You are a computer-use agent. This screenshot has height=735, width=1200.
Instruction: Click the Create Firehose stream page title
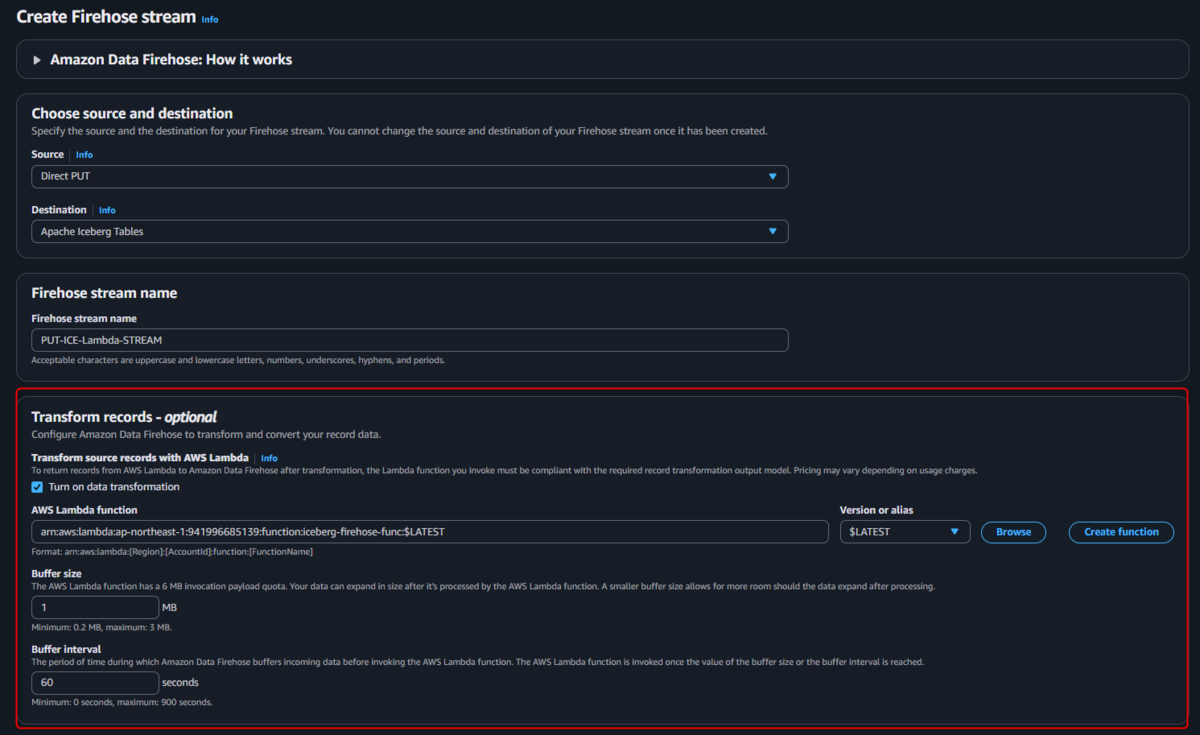(105, 17)
